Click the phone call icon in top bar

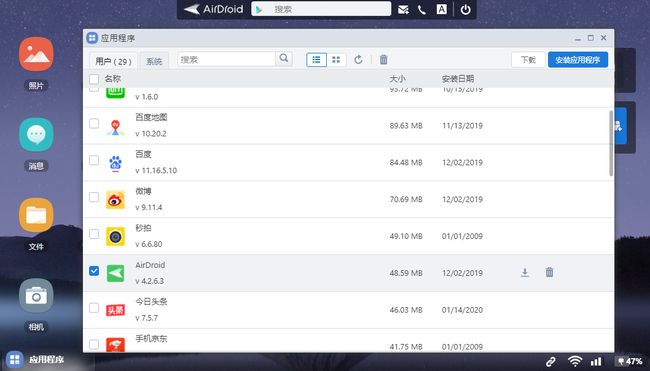click(422, 10)
